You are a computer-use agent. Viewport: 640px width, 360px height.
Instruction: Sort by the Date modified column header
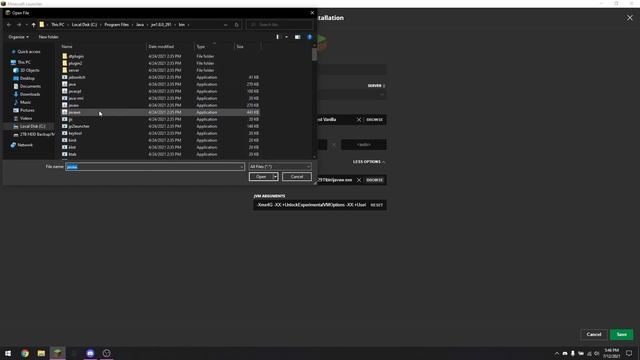coord(161,47)
